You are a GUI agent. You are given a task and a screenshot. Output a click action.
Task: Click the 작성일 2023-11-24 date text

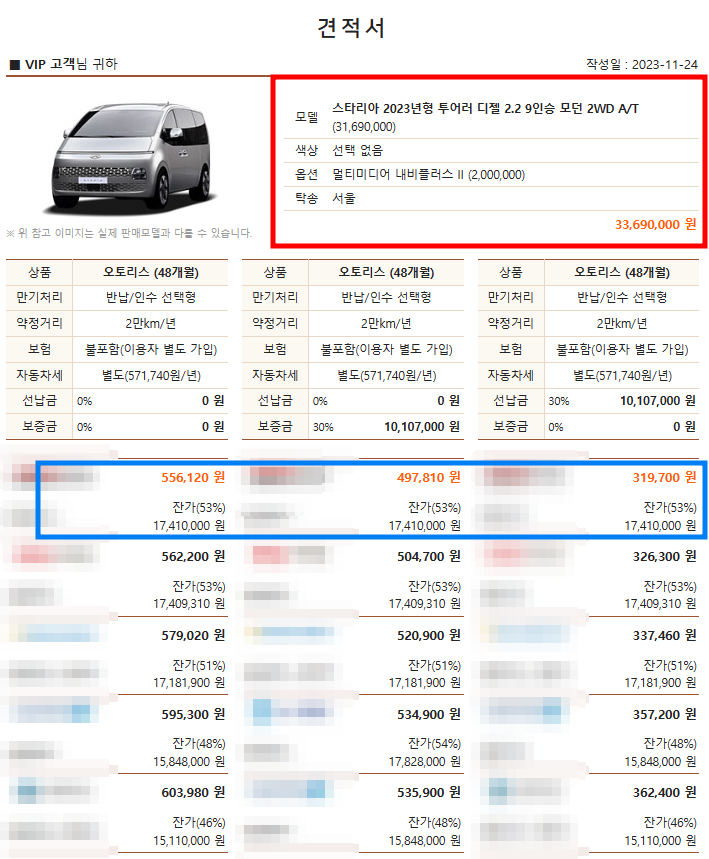[642, 65]
